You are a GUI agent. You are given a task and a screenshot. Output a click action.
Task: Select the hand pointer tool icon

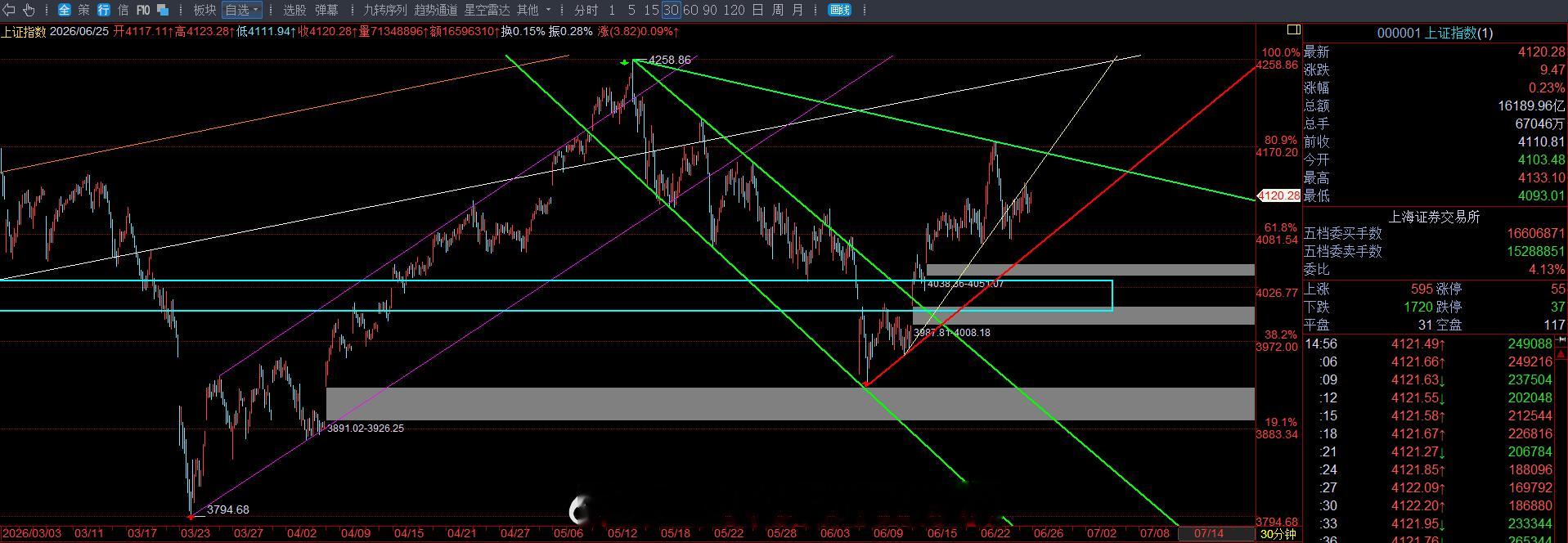29,10
